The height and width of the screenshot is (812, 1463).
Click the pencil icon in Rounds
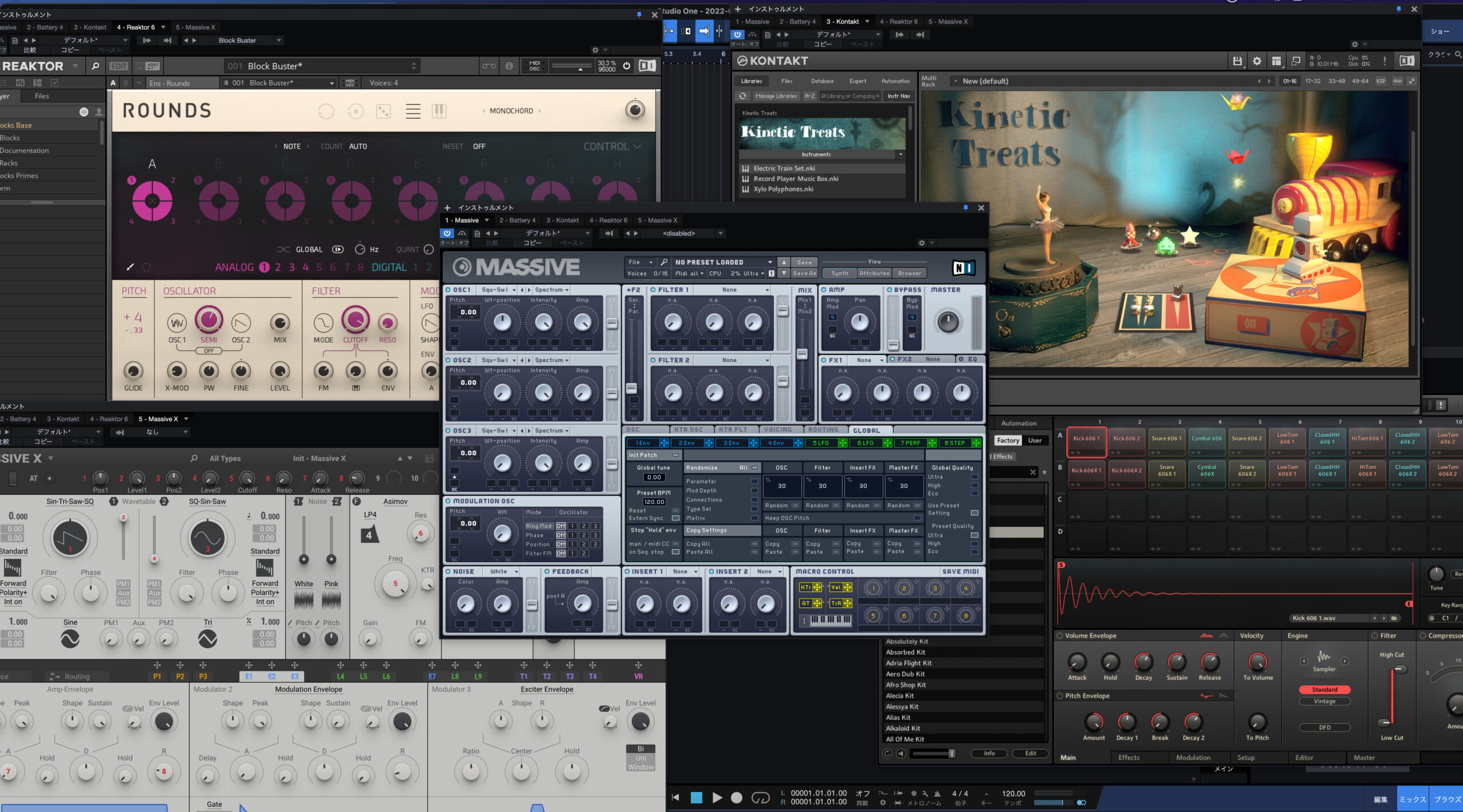pos(130,267)
